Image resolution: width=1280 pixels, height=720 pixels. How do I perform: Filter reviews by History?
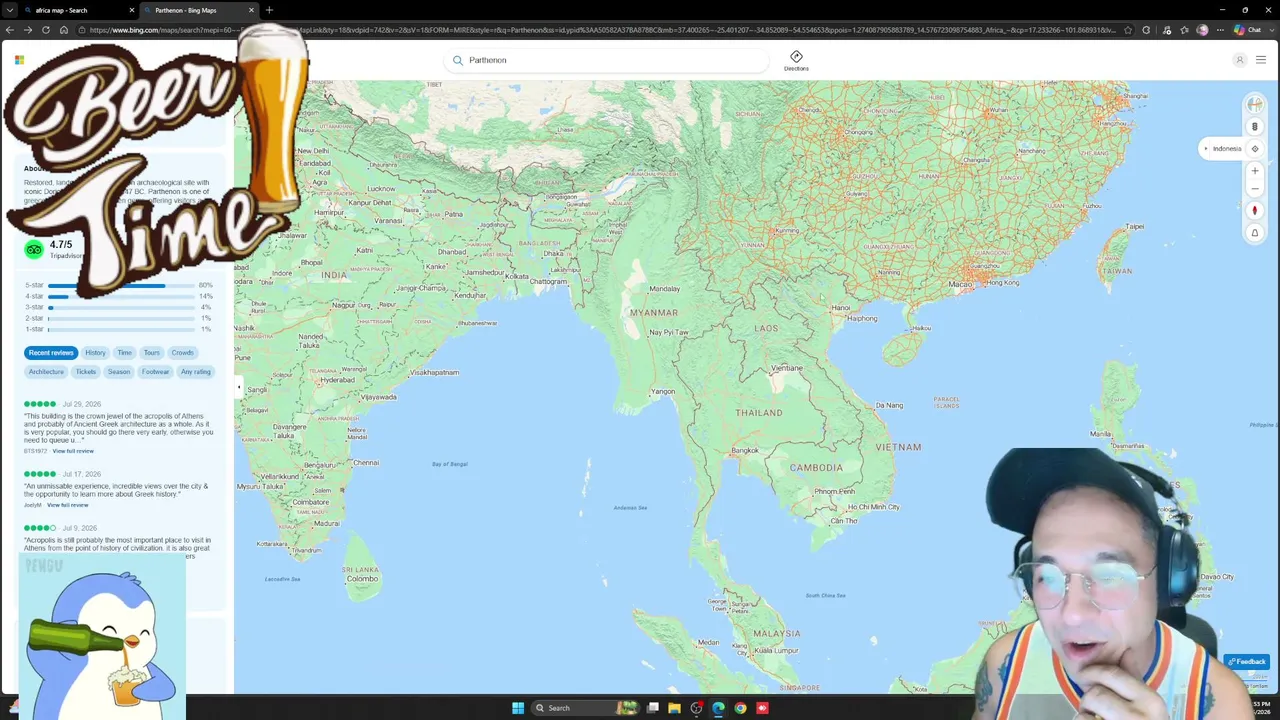(95, 353)
